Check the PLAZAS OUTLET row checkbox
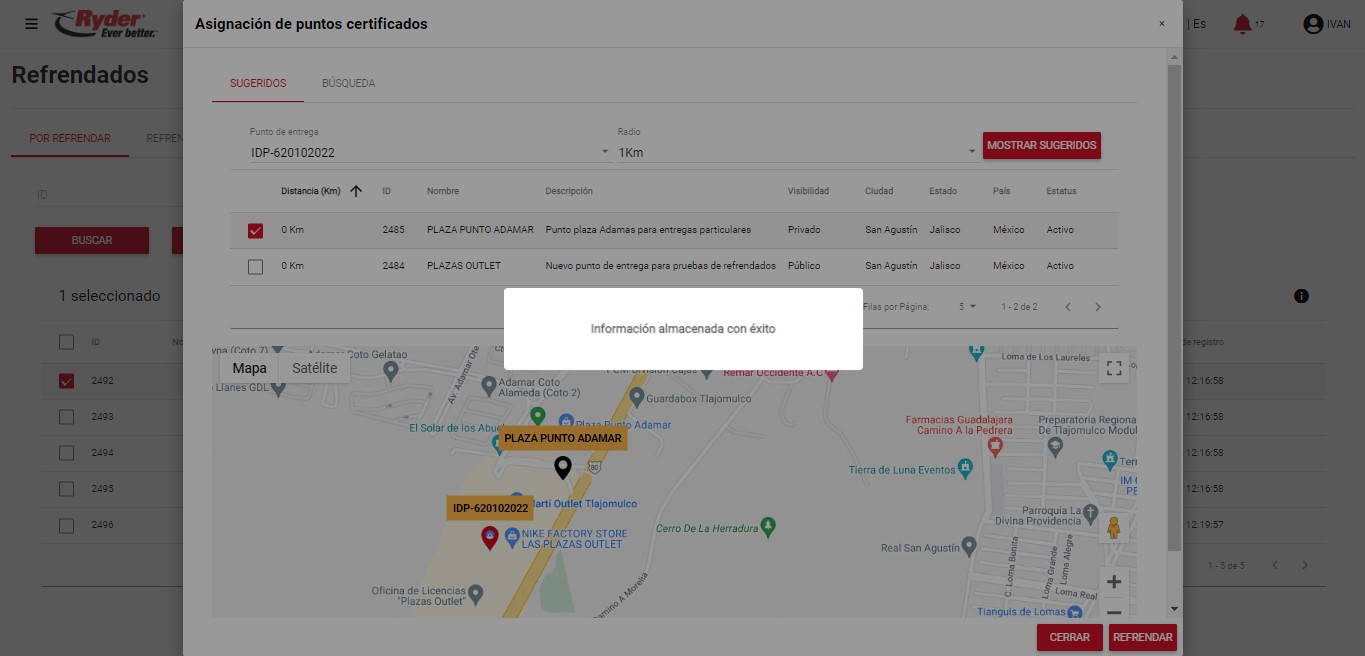Viewport: 1365px width, 656px height. click(x=255, y=267)
